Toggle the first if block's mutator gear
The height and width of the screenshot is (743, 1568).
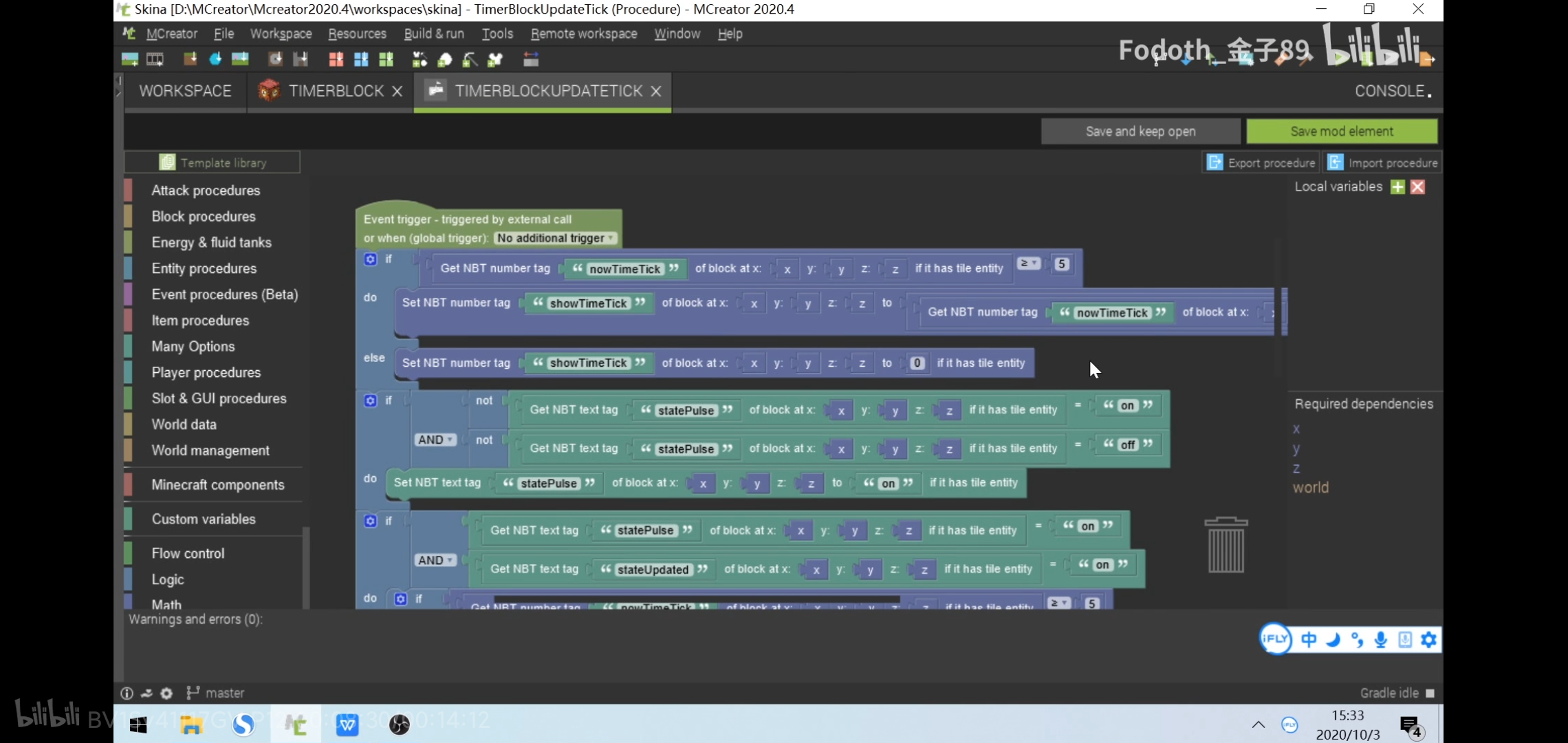coord(371,259)
